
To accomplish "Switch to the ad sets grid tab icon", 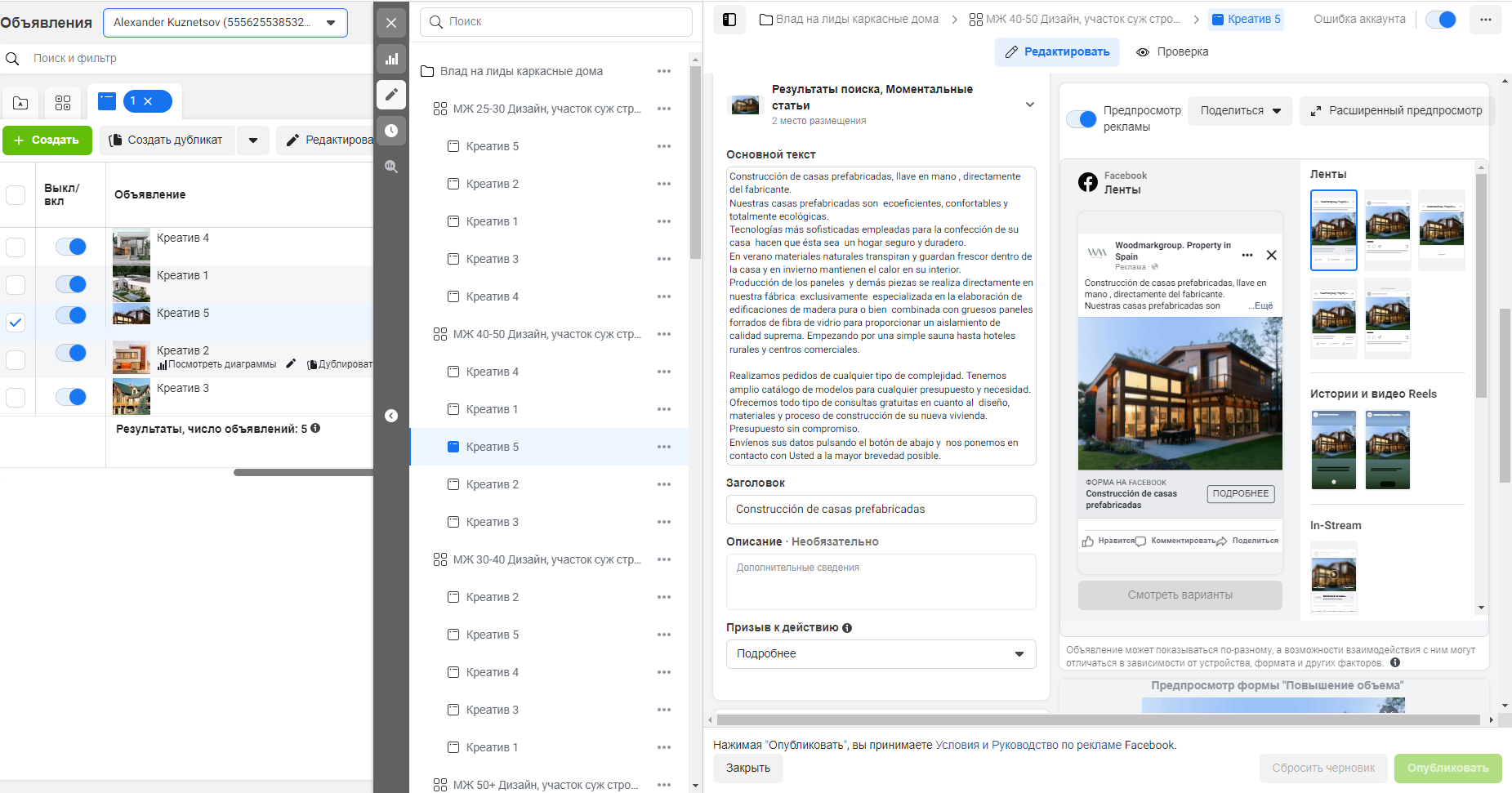I will [63, 103].
